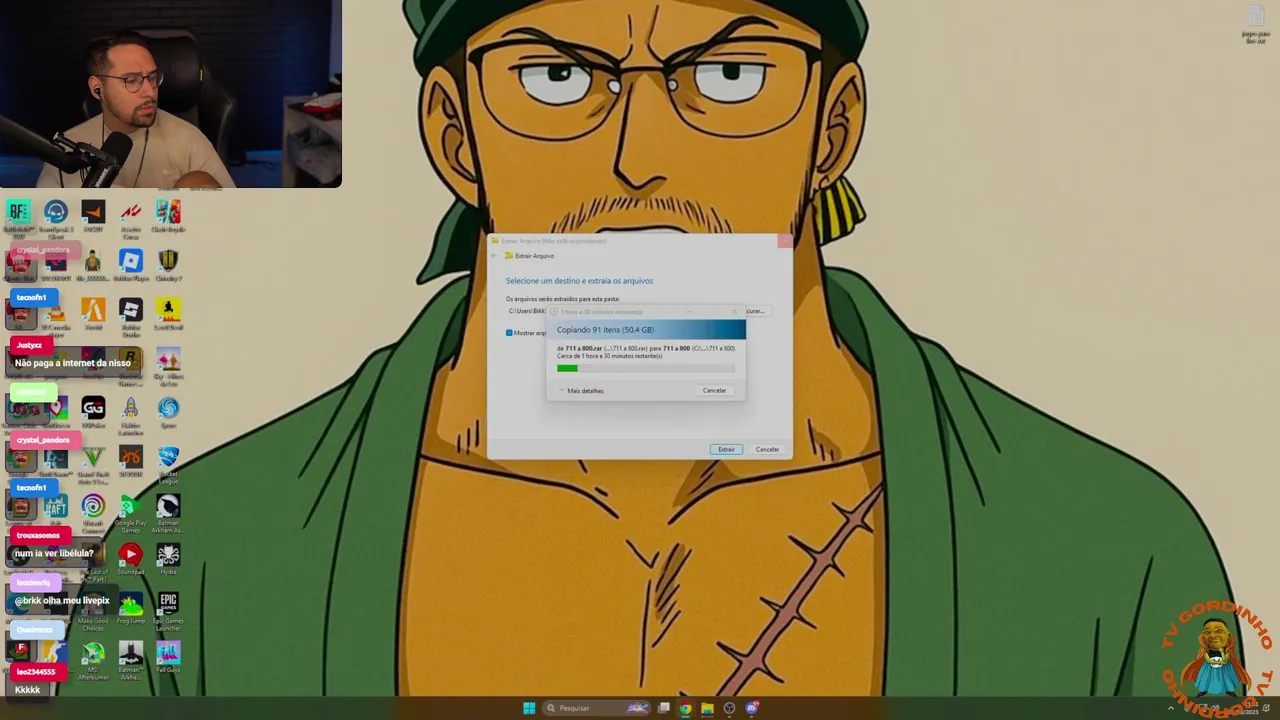Toggle the Mostrar arquivos extraídos checkbox
Viewport: 1280px width, 720px height.
coord(509,333)
